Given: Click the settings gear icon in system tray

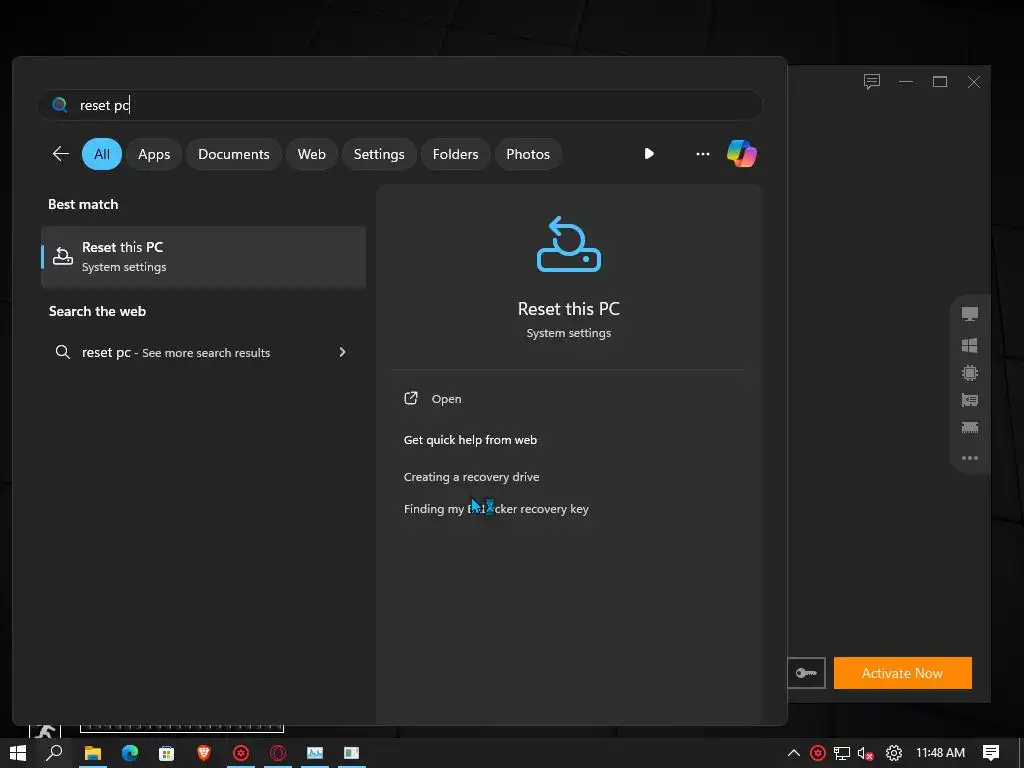Looking at the screenshot, I should coord(893,753).
